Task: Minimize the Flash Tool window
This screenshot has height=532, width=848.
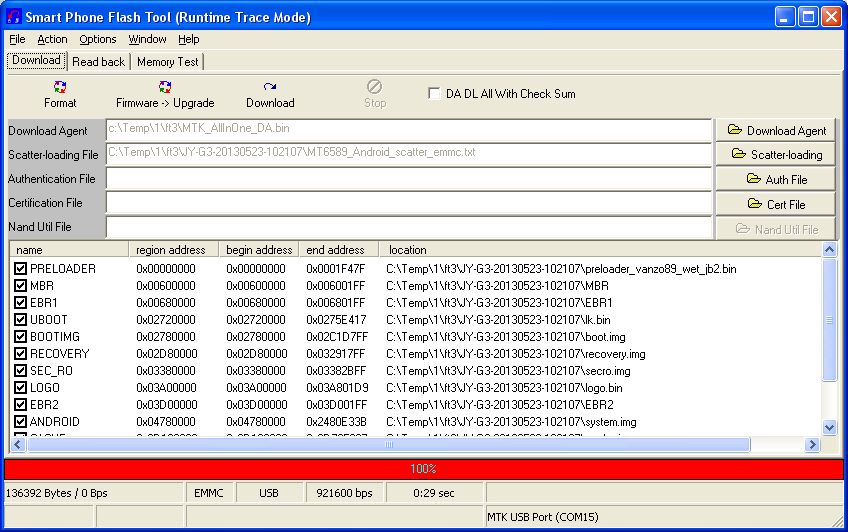Action: (785, 17)
